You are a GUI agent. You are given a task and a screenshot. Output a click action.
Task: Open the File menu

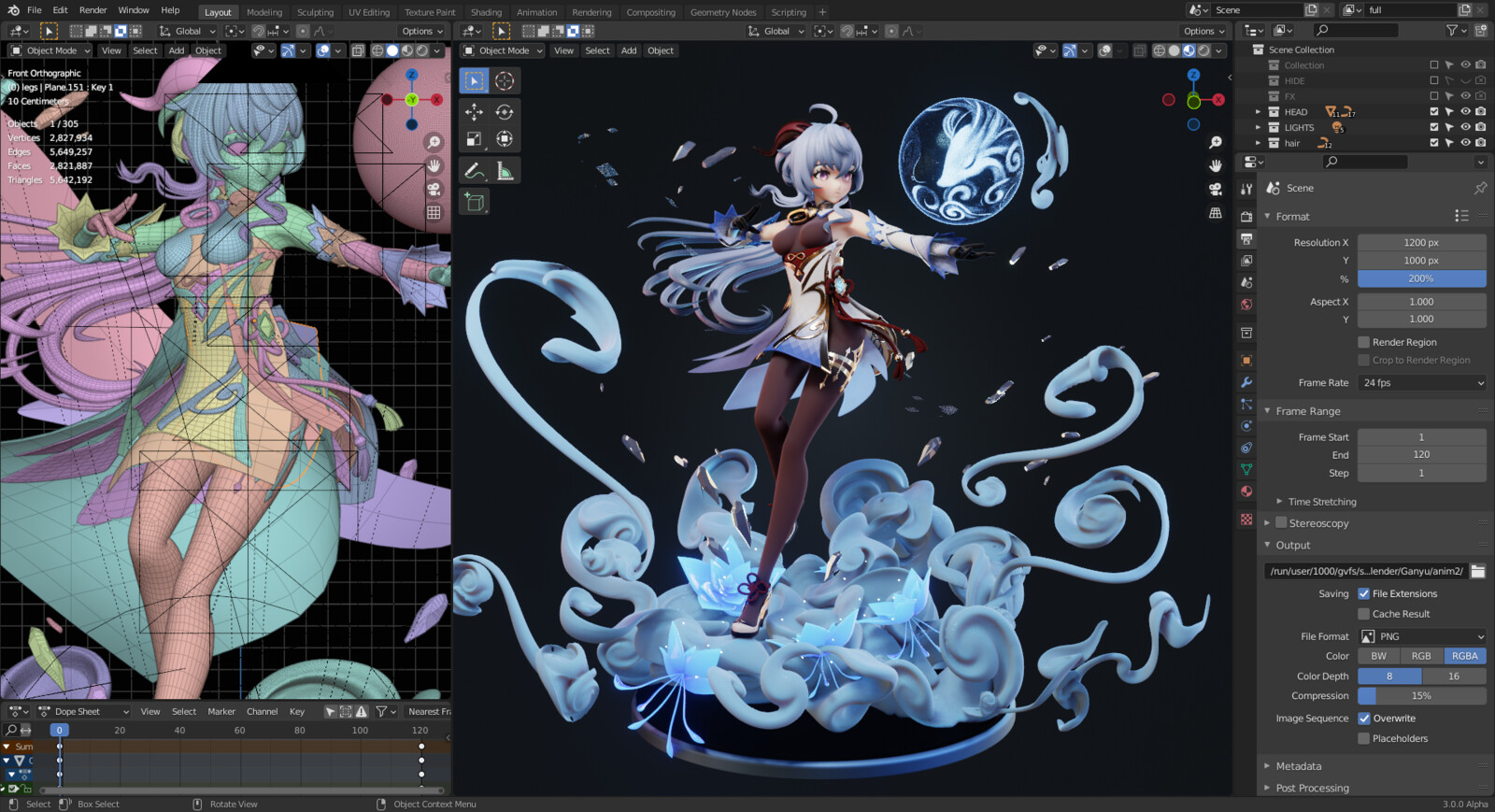pyautogui.click(x=35, y=10)
